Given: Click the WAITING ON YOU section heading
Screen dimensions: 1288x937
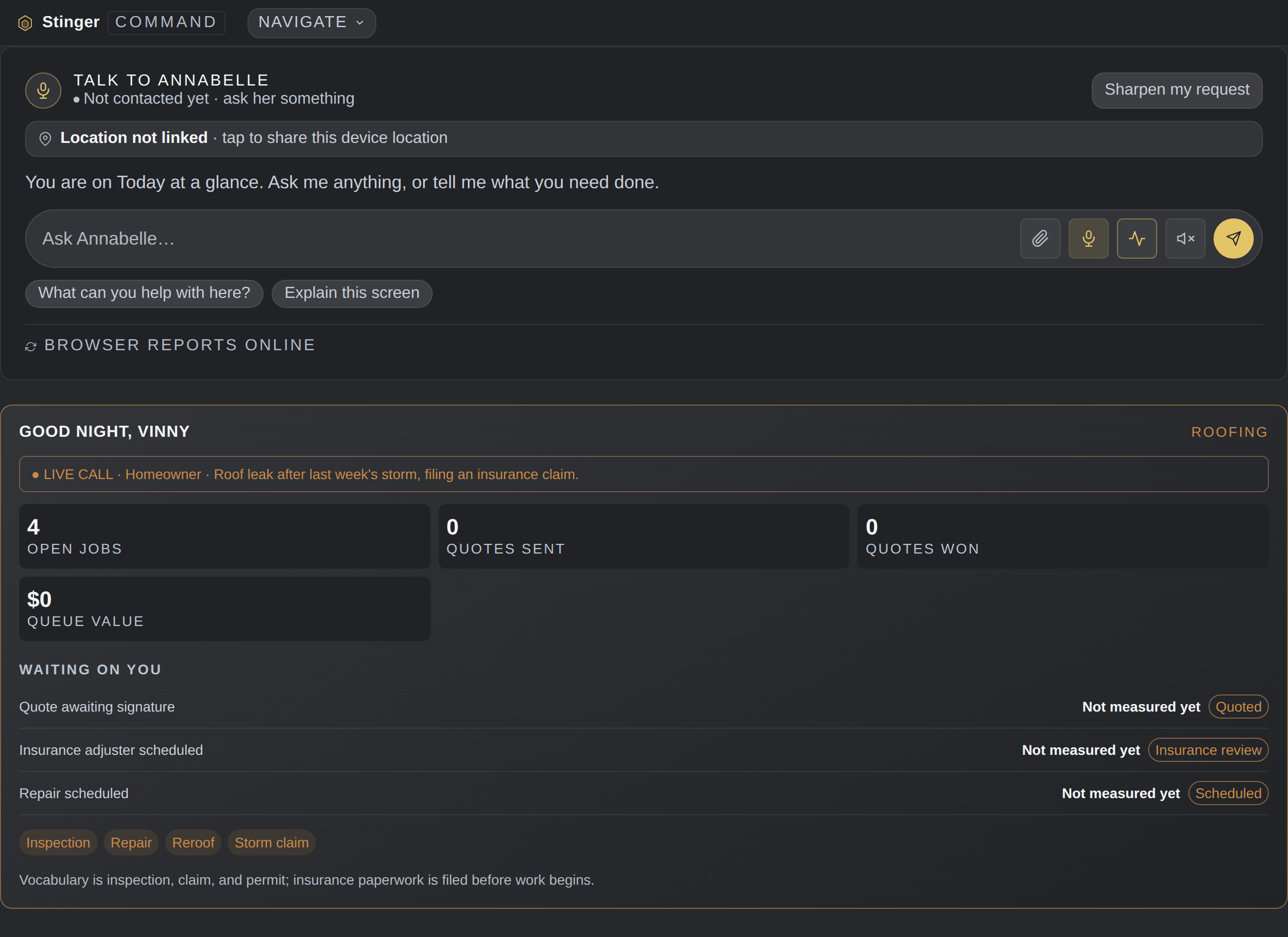Looking at the screenshot, I should click(x=90, y=669).
